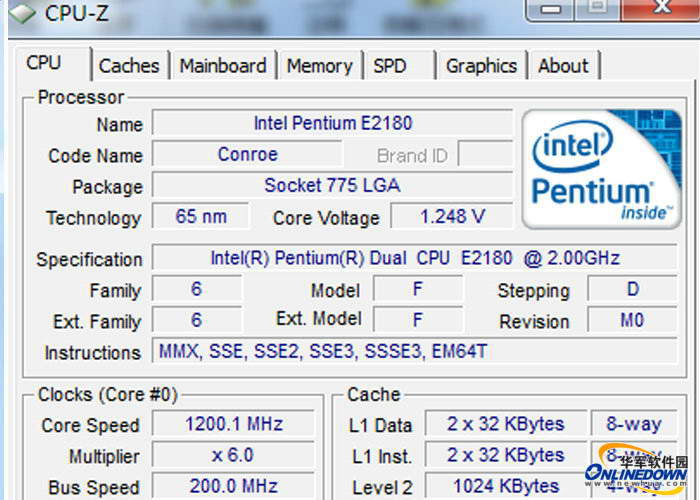Image resolution: width=700 pixels, height=500 pixels.
Task: Click the Stepping label
Action: pyautogui.click(x=533, y=291)
